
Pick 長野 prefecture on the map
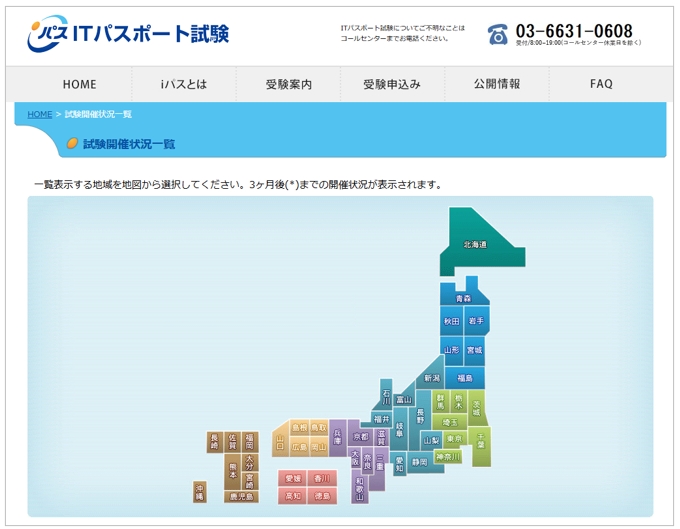(420, 415)
